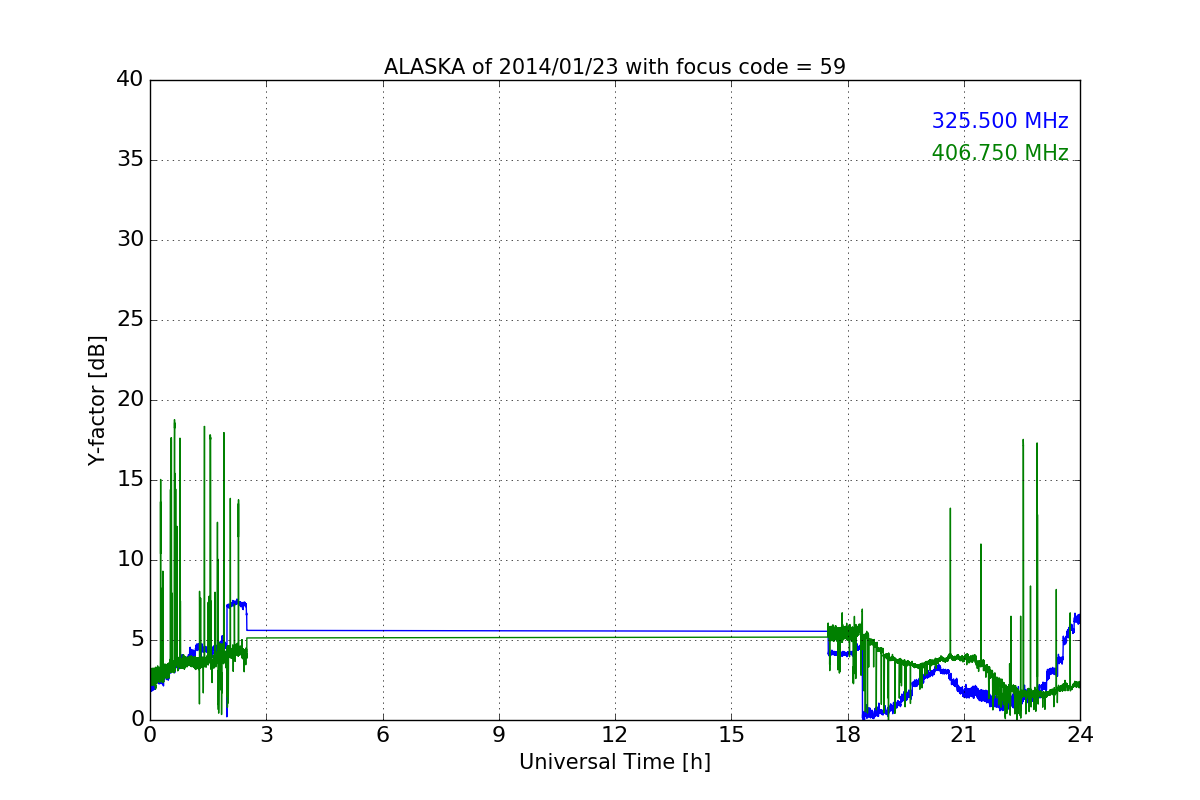1200x800 pixels.
Task: Click y-axis tick label "40"
Action: tap(129, 80)
